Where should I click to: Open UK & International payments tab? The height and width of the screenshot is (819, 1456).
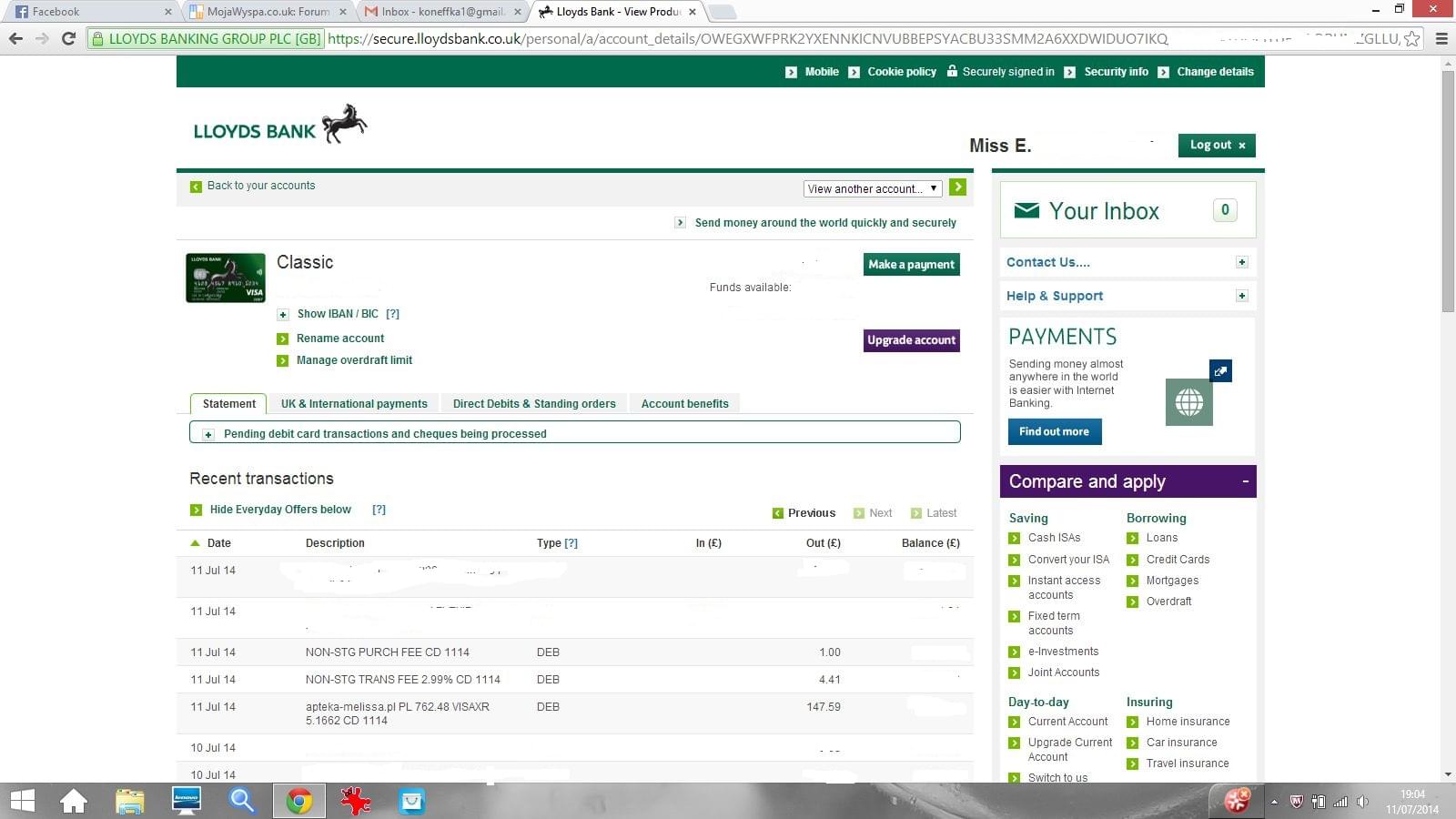354,404
